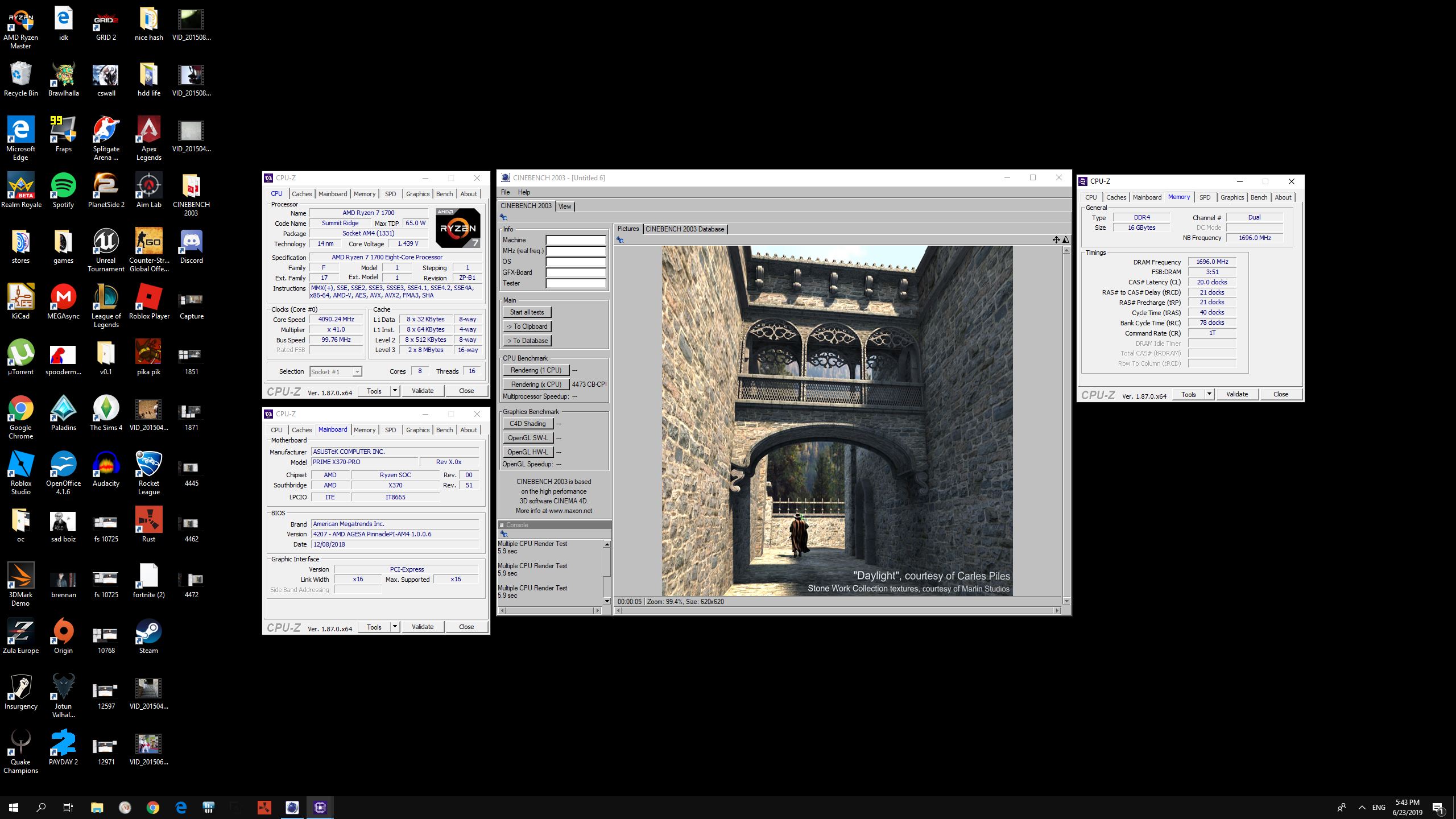Open Task View on the taskbar
1456x819 pixels.
point(68,808)
